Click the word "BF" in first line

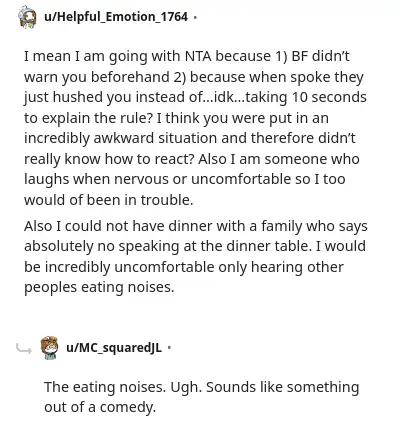[x=300, y=56]
